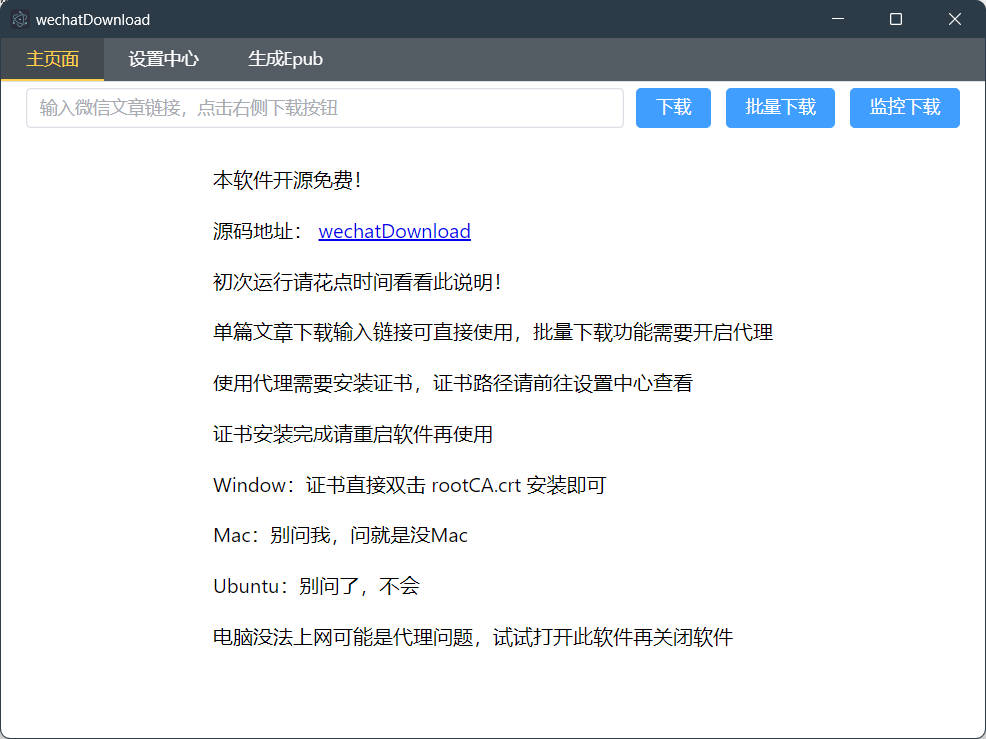Click the Window rootCA.crt instruction line

410,485
